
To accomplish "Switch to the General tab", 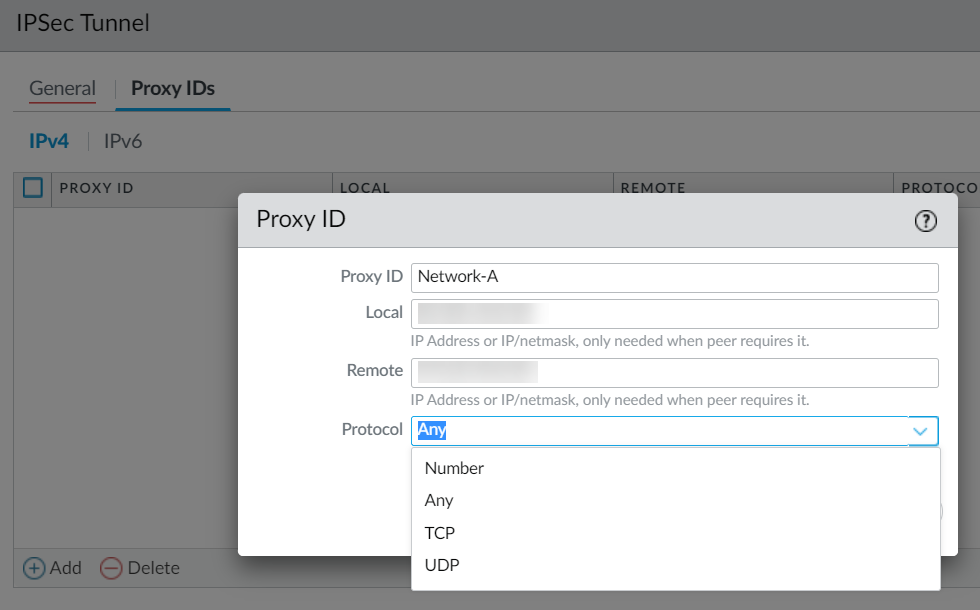I will pos(62,88).
